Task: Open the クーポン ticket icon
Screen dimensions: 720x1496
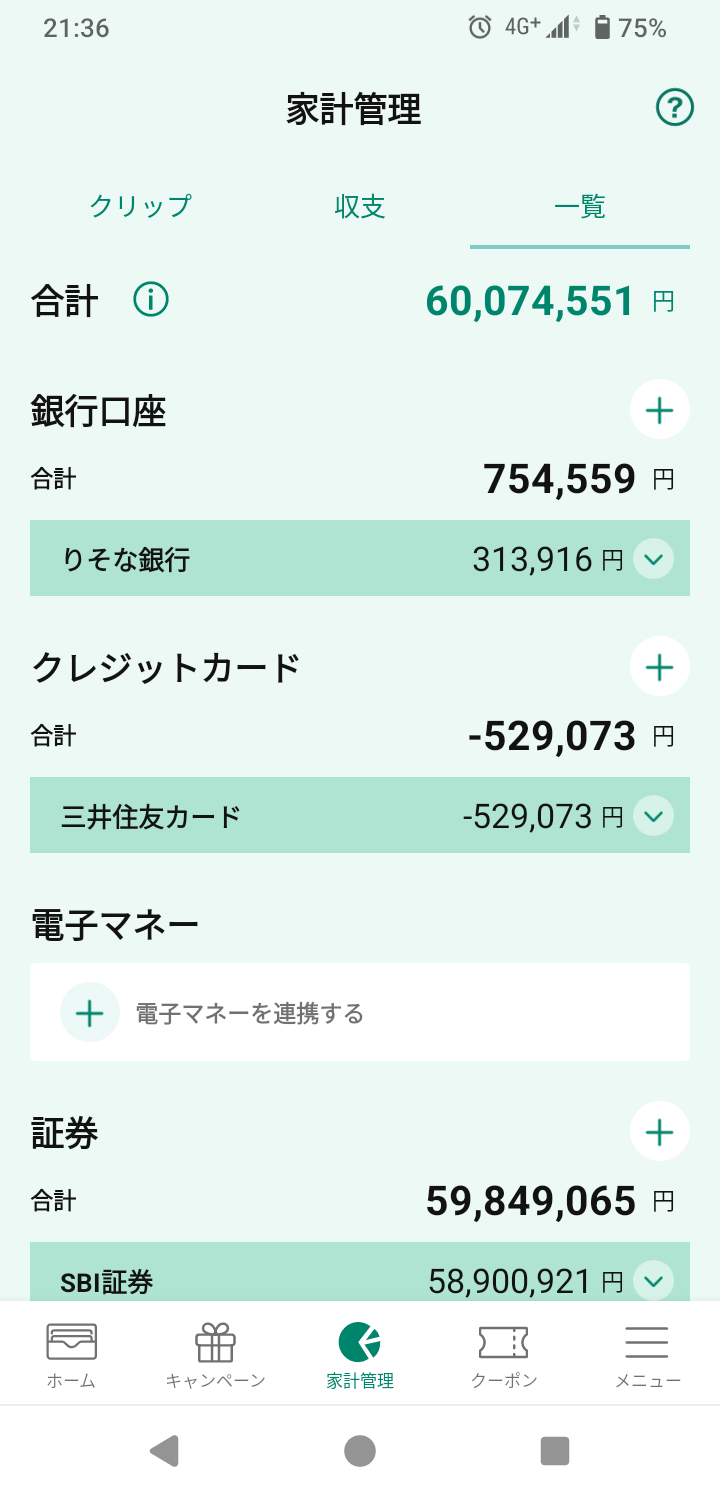Action: coord(503,1342)
